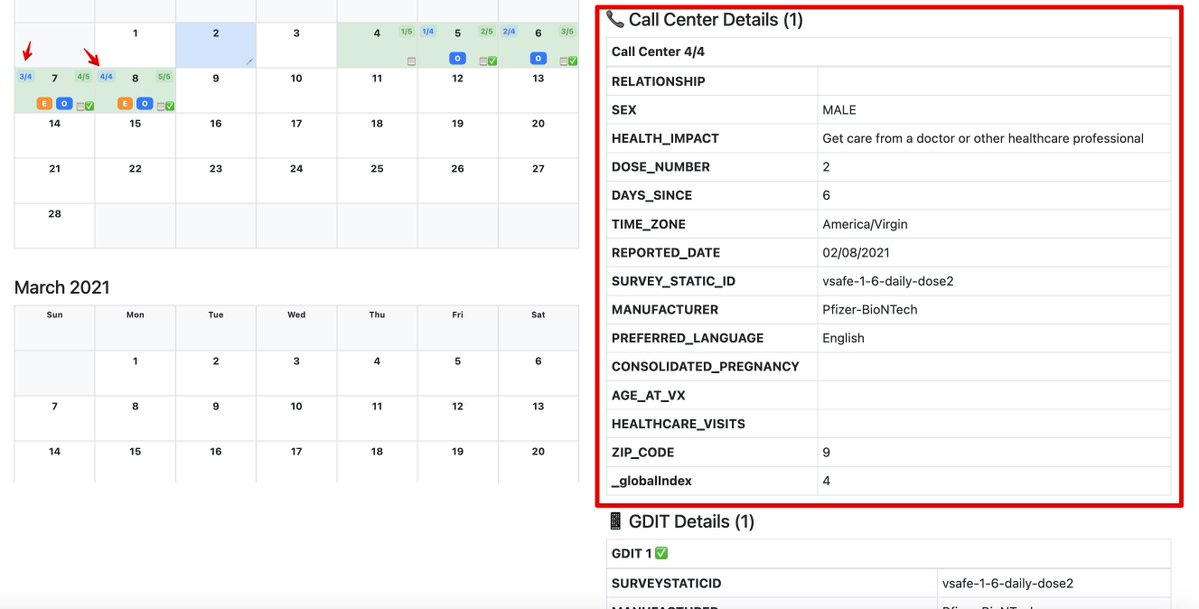Click the CONSOLIDATED_PREGNANCY field label
Image resolution: width=1199 pixels, height=609 pixels.
(x=705, y=366)
